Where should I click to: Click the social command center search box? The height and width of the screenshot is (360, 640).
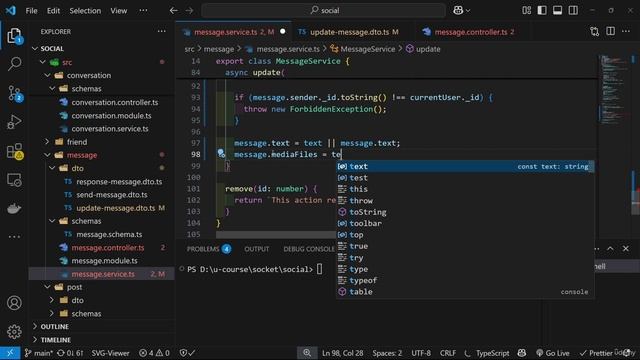coord(324,11)
